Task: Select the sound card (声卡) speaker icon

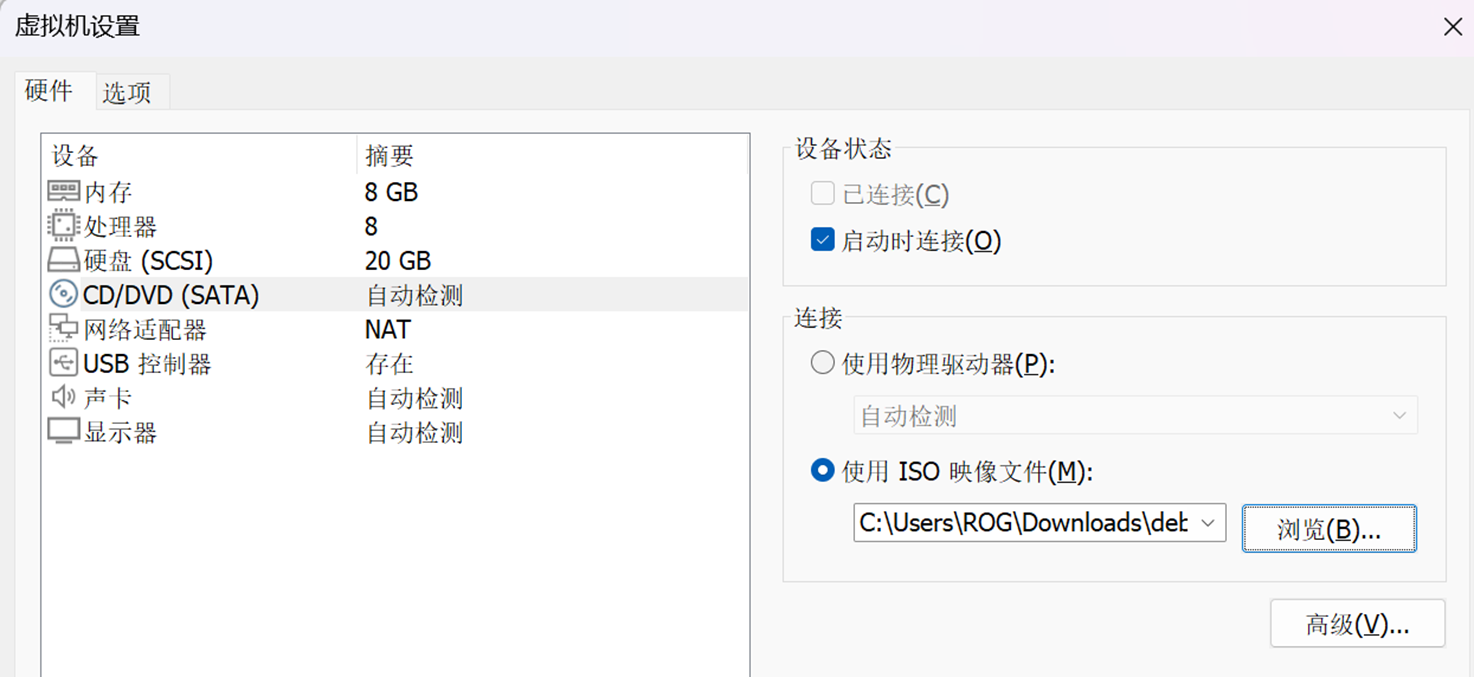Action: (63, 398)
